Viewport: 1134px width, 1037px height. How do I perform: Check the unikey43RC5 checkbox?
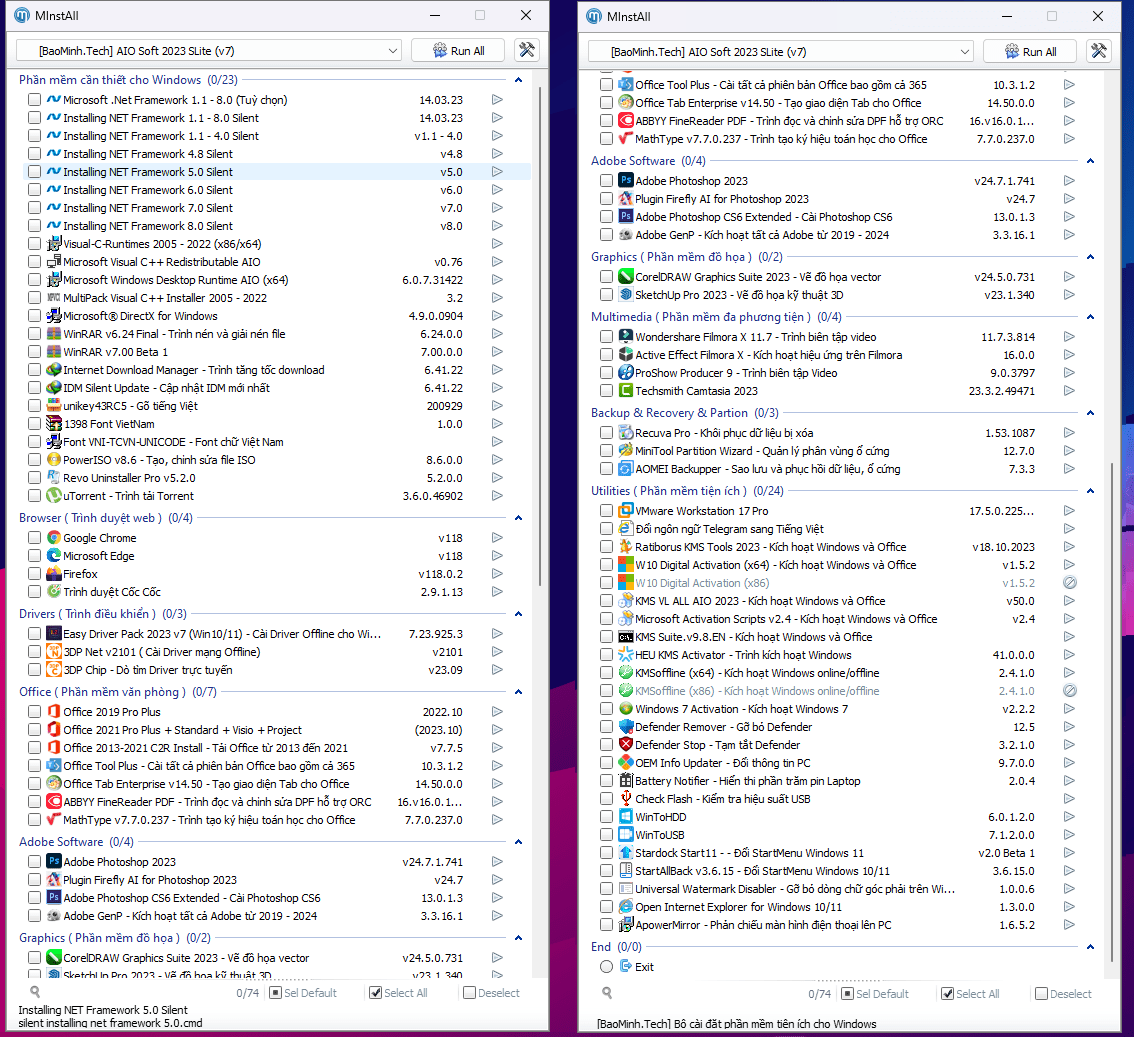[x=34, y=406]
